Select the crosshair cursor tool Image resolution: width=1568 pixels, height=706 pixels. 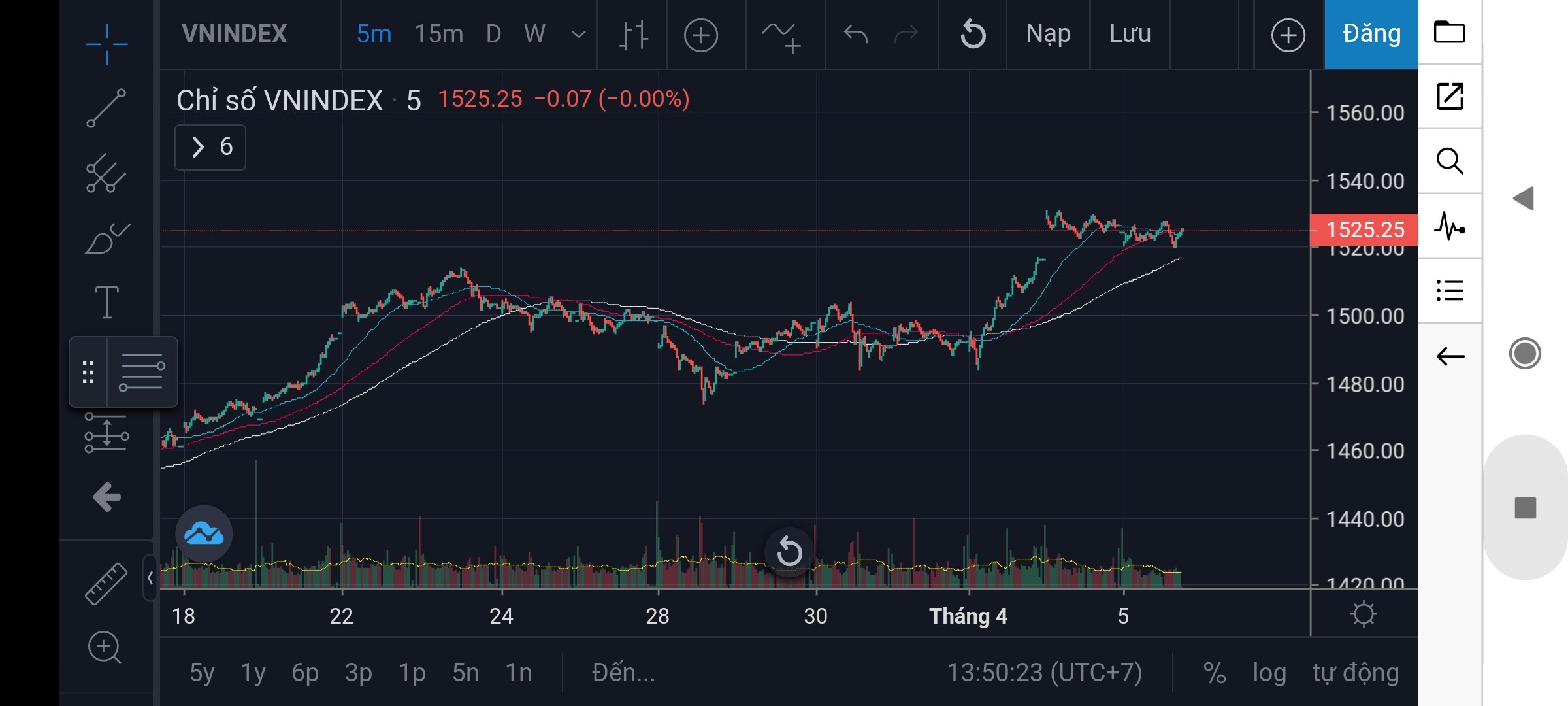tap(106, 44)
